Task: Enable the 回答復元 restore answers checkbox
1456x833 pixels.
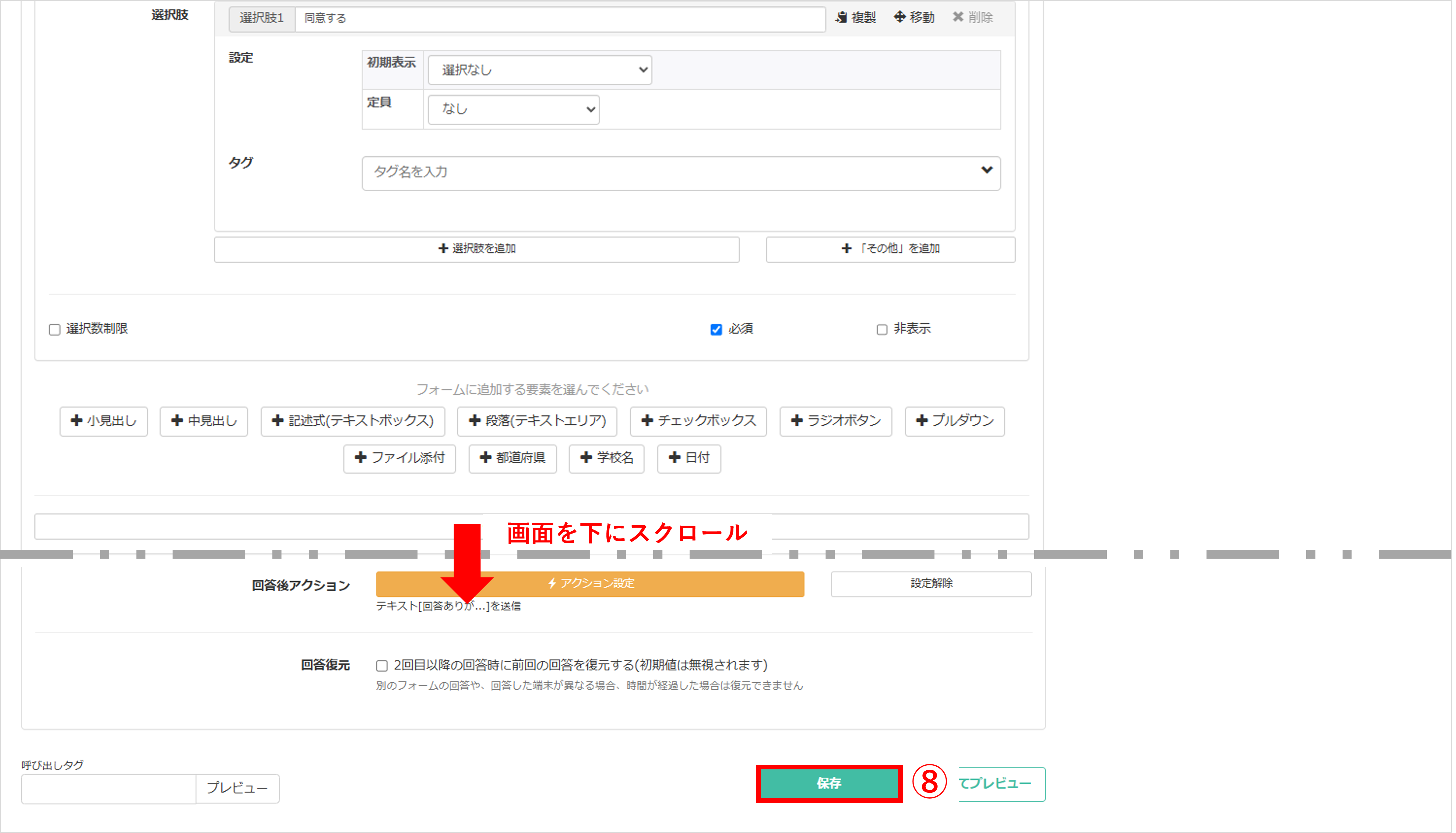Action: pyautogui.click(x=382, y=665)
